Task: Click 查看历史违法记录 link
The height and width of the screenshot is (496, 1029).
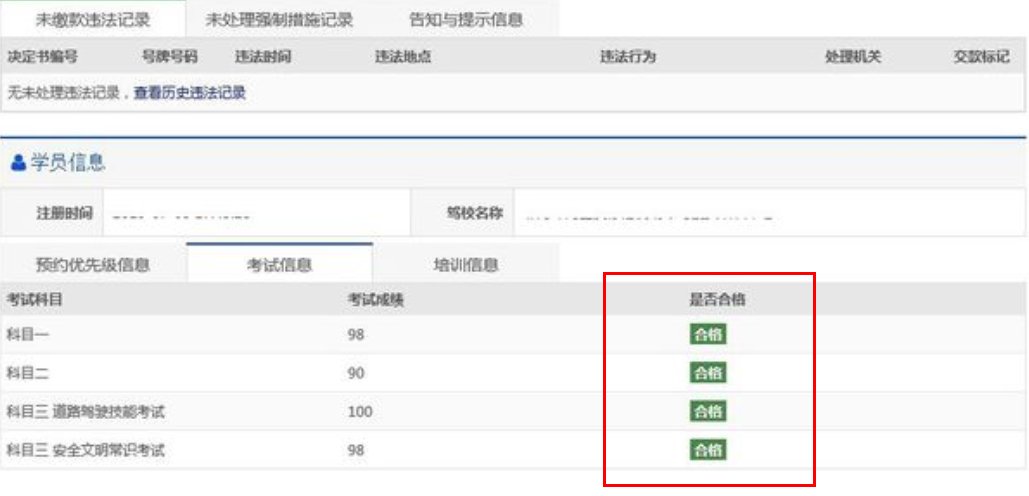Action: click(x=190, y=93)
